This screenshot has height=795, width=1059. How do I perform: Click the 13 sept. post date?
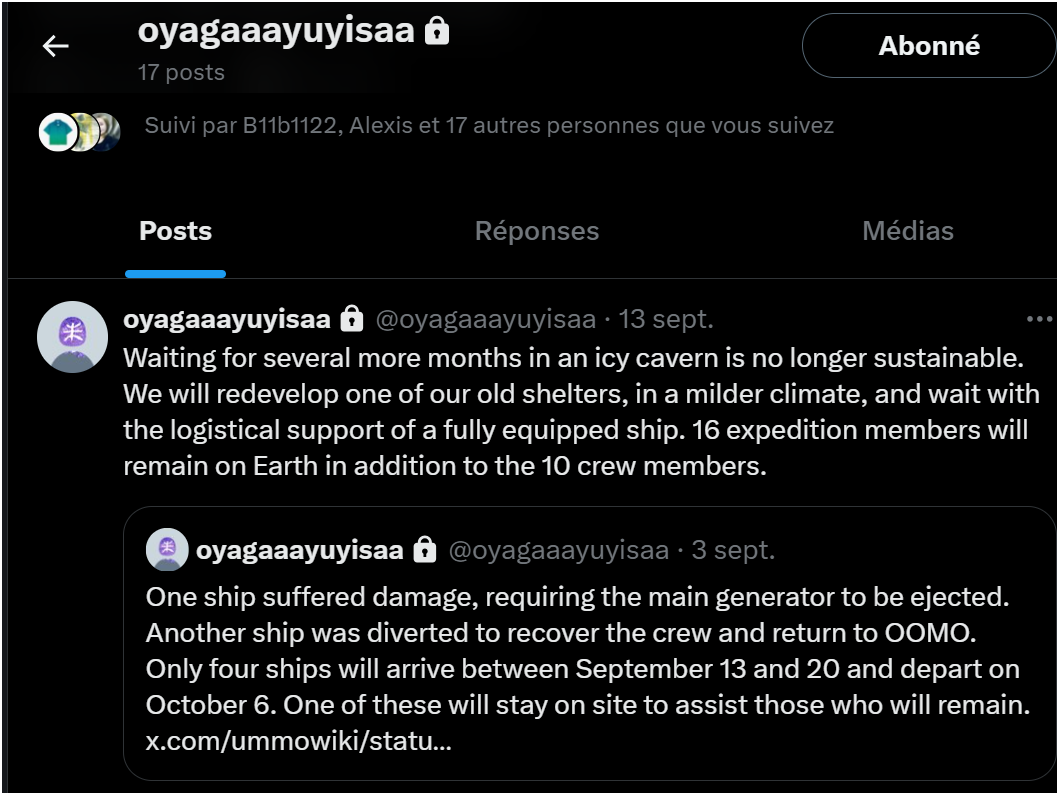click(666, 320)
